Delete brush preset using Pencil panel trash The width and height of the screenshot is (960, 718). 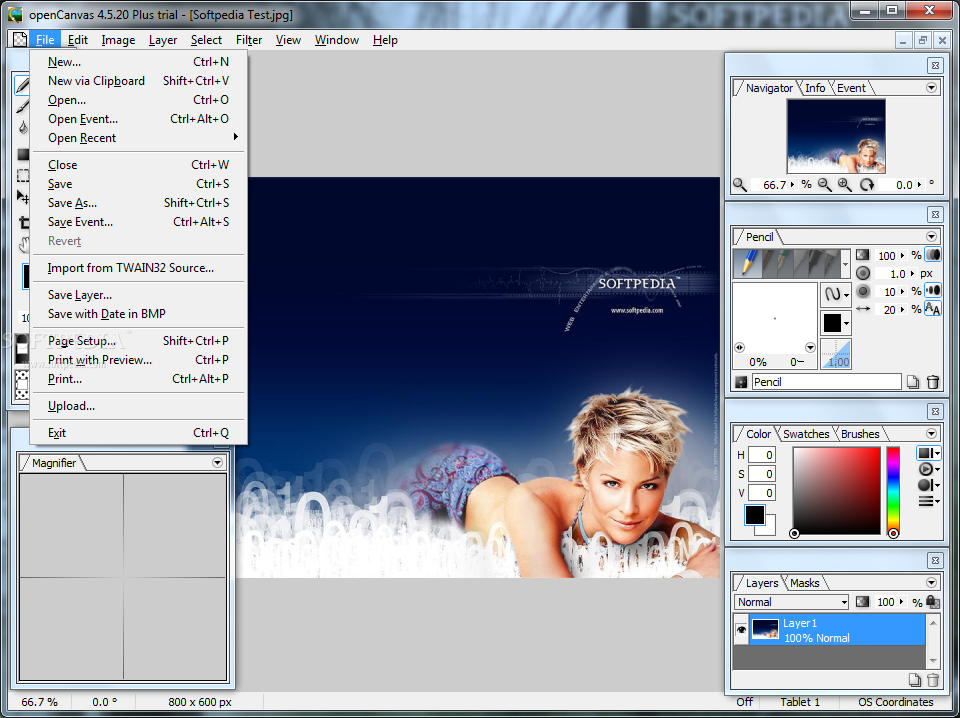point(932,383)
